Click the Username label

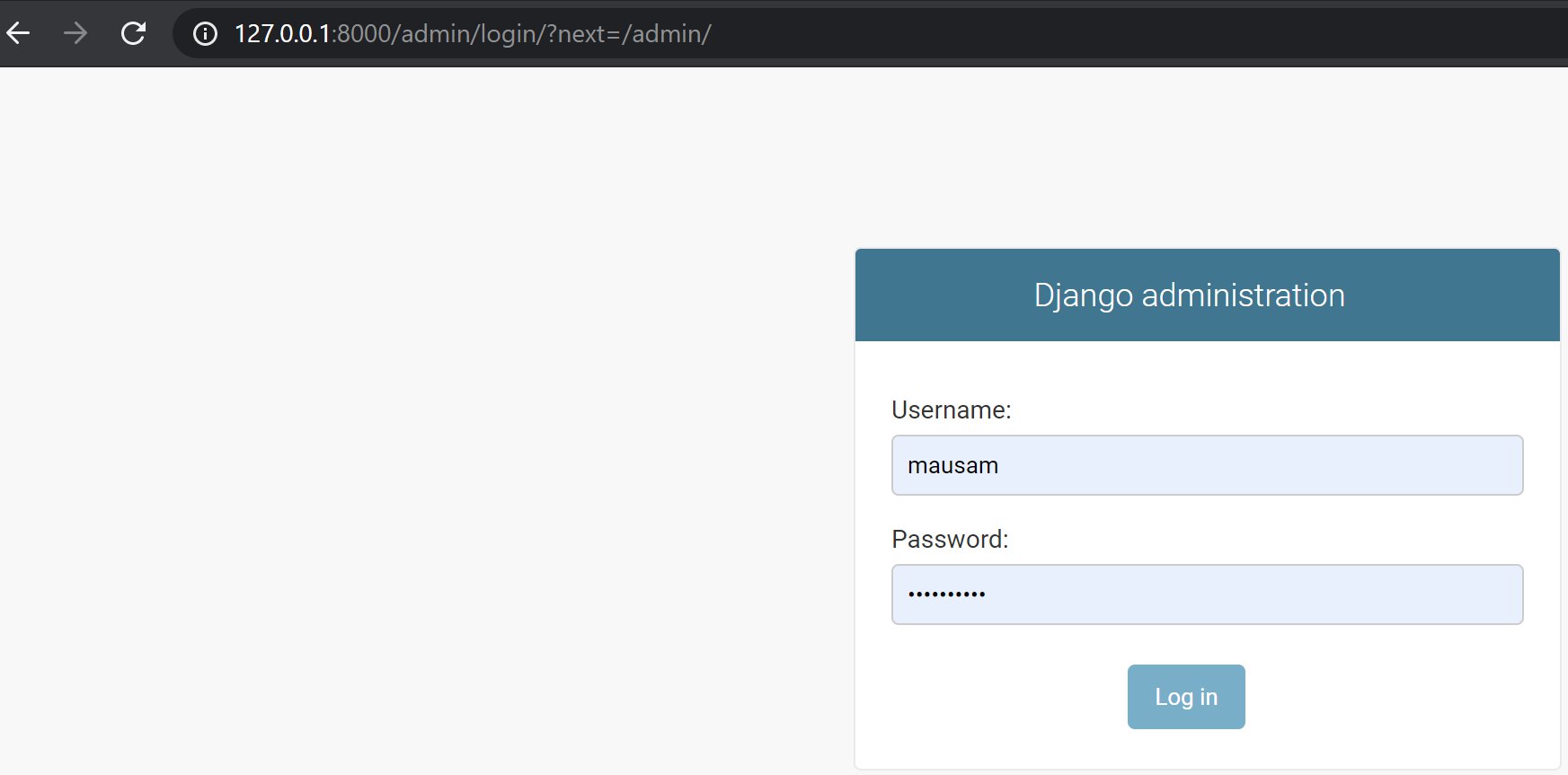[x=951, y=410]
